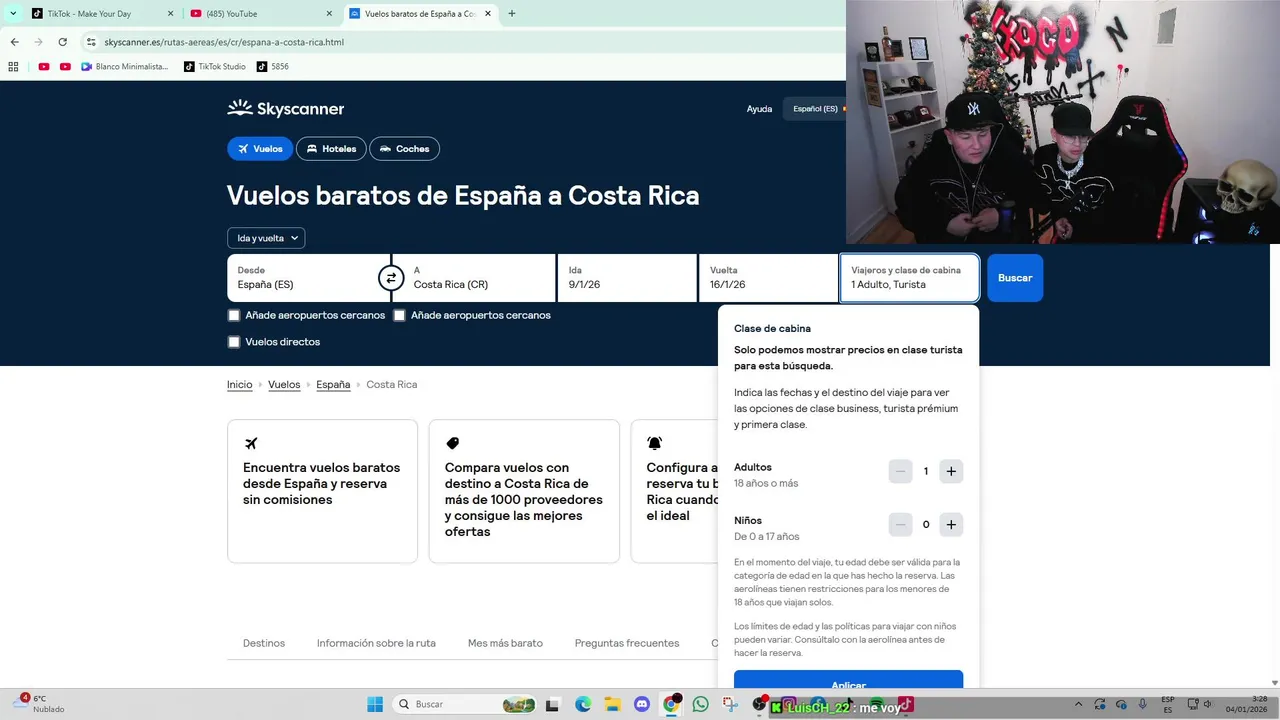Viewport: 1280px width, 720px height.
Task: Open Ida y vuelta trip type dropdown
Action: coord(266,238)
